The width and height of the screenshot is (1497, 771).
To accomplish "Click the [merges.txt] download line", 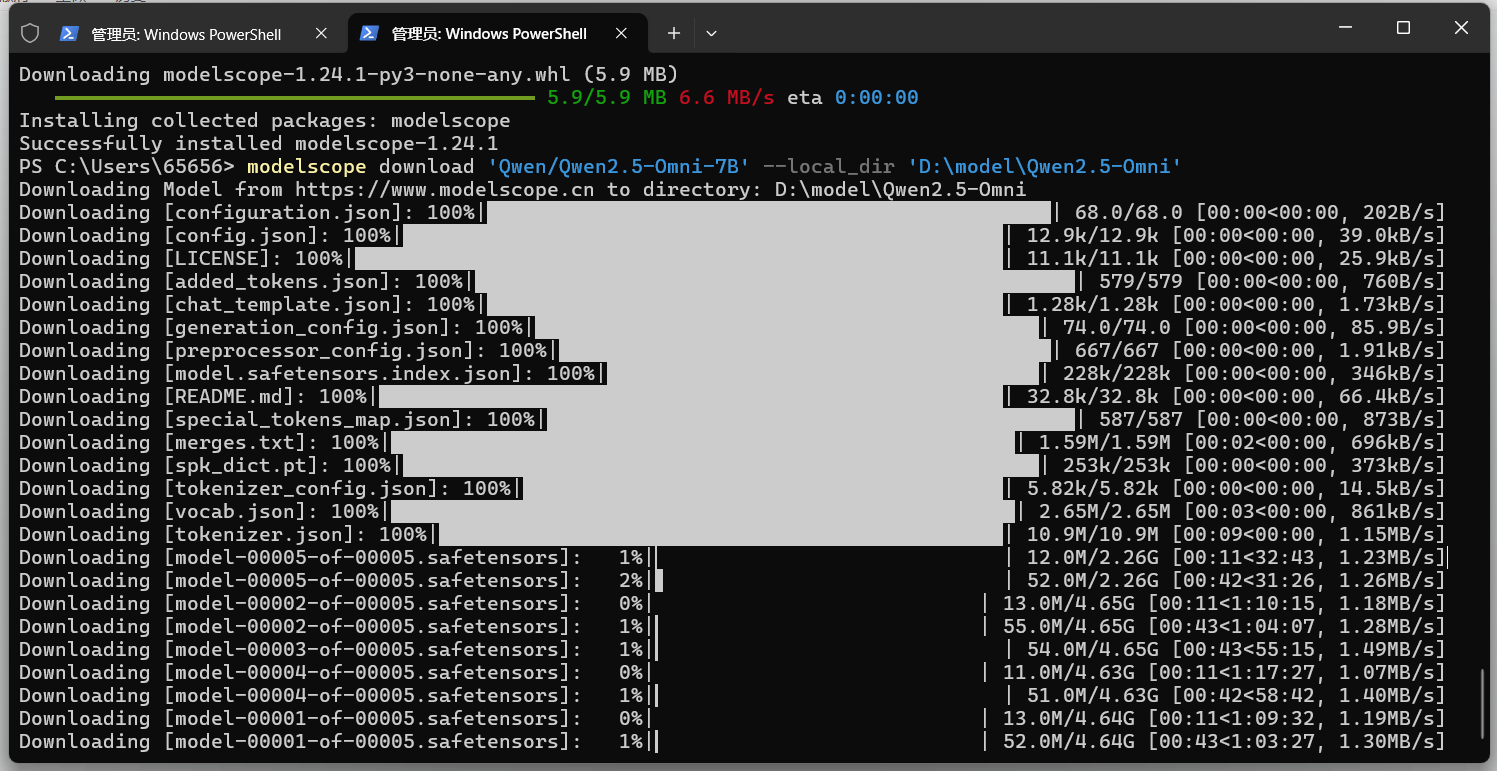I will point(732,442).
